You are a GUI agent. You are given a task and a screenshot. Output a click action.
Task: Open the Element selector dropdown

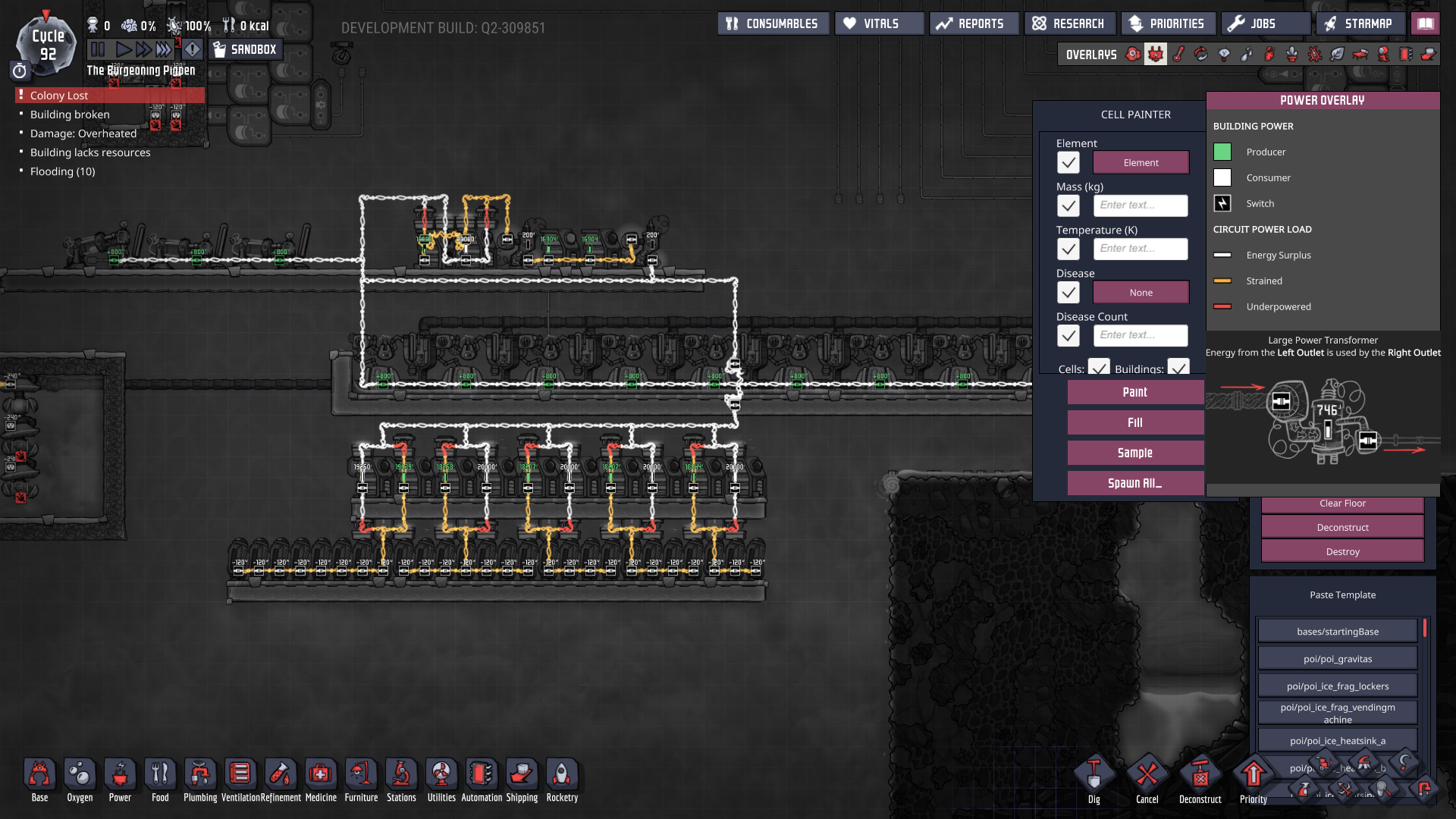1141,162
